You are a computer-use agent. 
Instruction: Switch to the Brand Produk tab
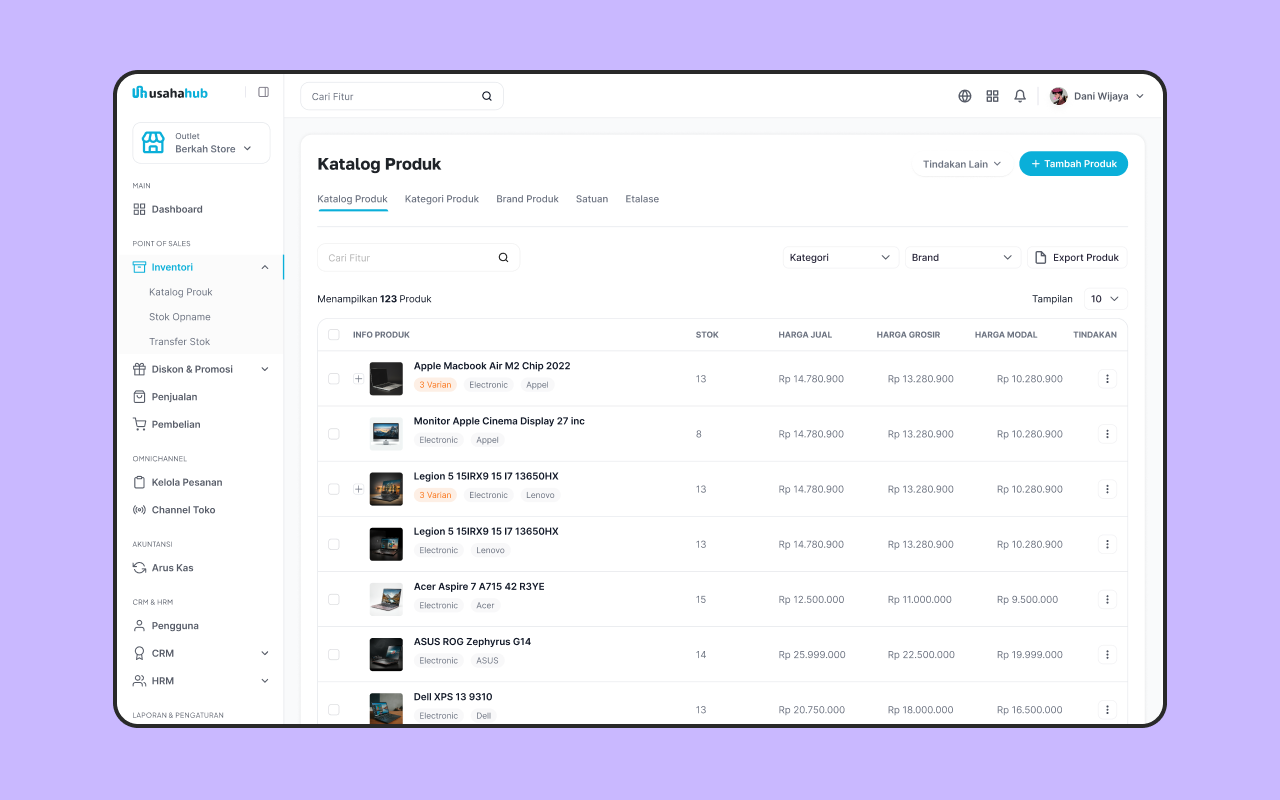528,199
